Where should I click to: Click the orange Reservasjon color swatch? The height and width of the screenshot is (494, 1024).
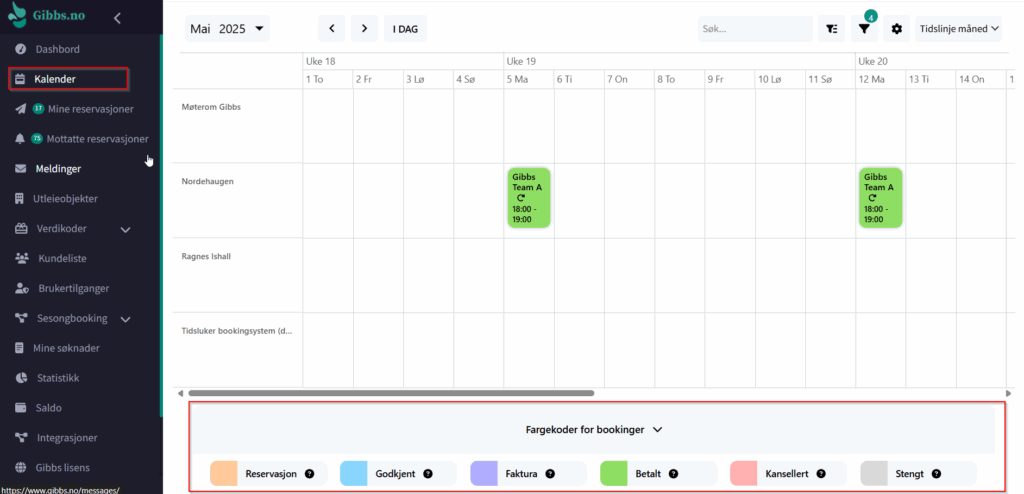pyautogui.click(x=223, y=473)
